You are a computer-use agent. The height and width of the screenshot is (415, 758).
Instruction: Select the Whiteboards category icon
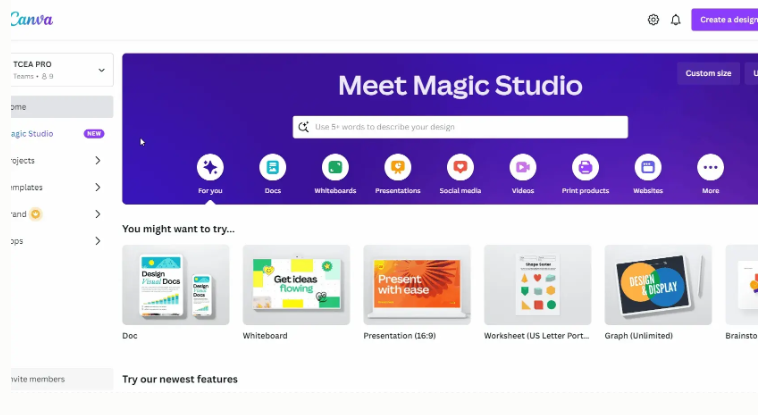335,167
